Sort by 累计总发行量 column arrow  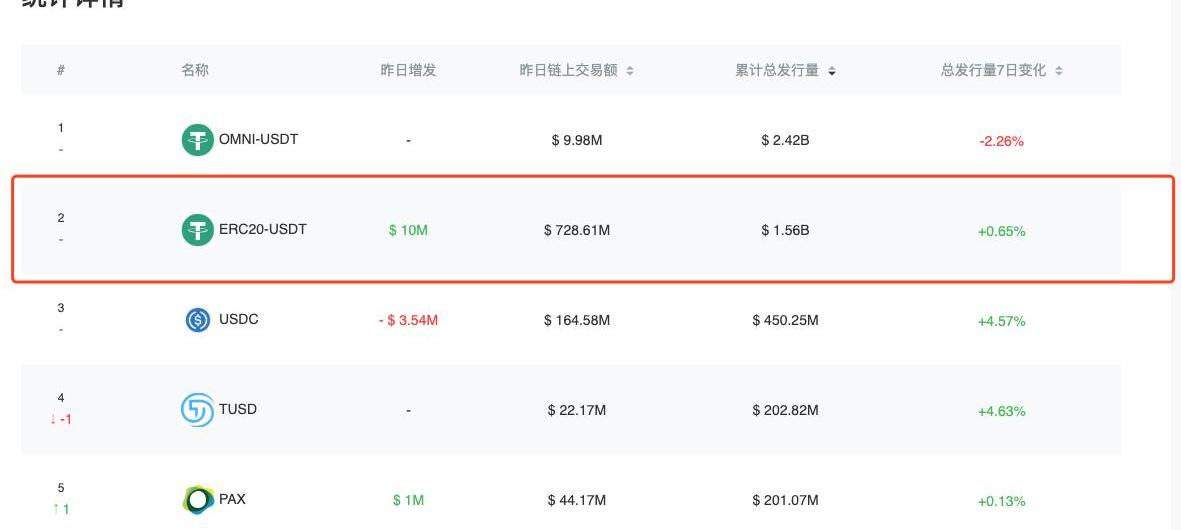[832, 71]
